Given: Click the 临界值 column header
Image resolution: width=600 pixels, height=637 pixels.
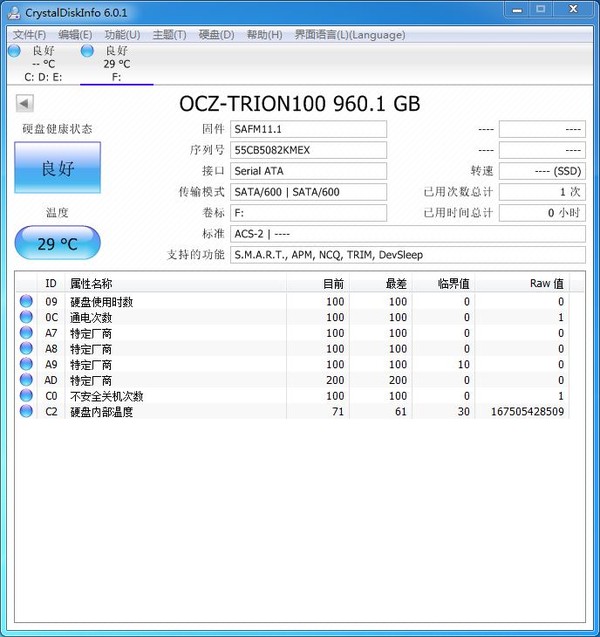Looking at the screenshot, I should [444, 284].
